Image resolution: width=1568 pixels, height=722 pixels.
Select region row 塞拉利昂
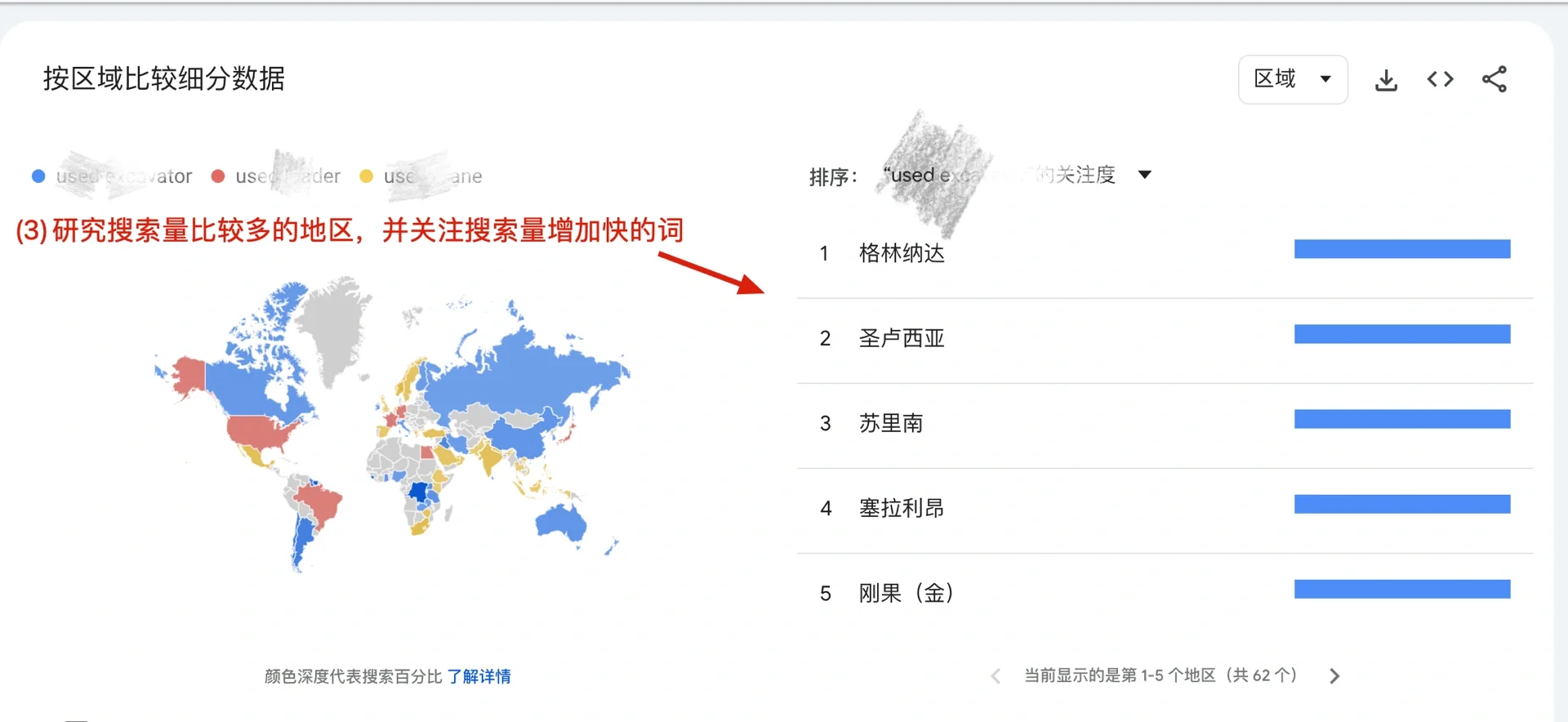tap(1165, 509)
